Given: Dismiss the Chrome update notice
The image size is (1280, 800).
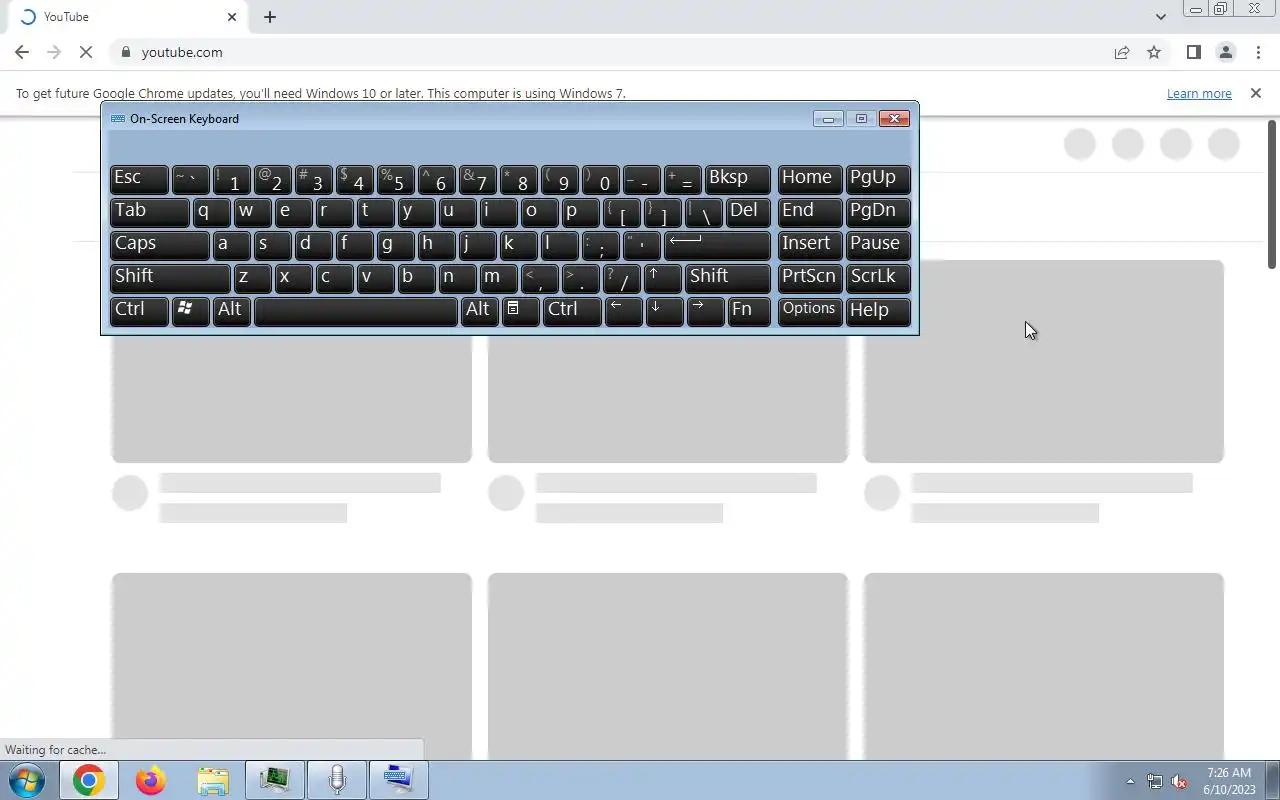Looking at the screenshot, I should click(1256, 93).
